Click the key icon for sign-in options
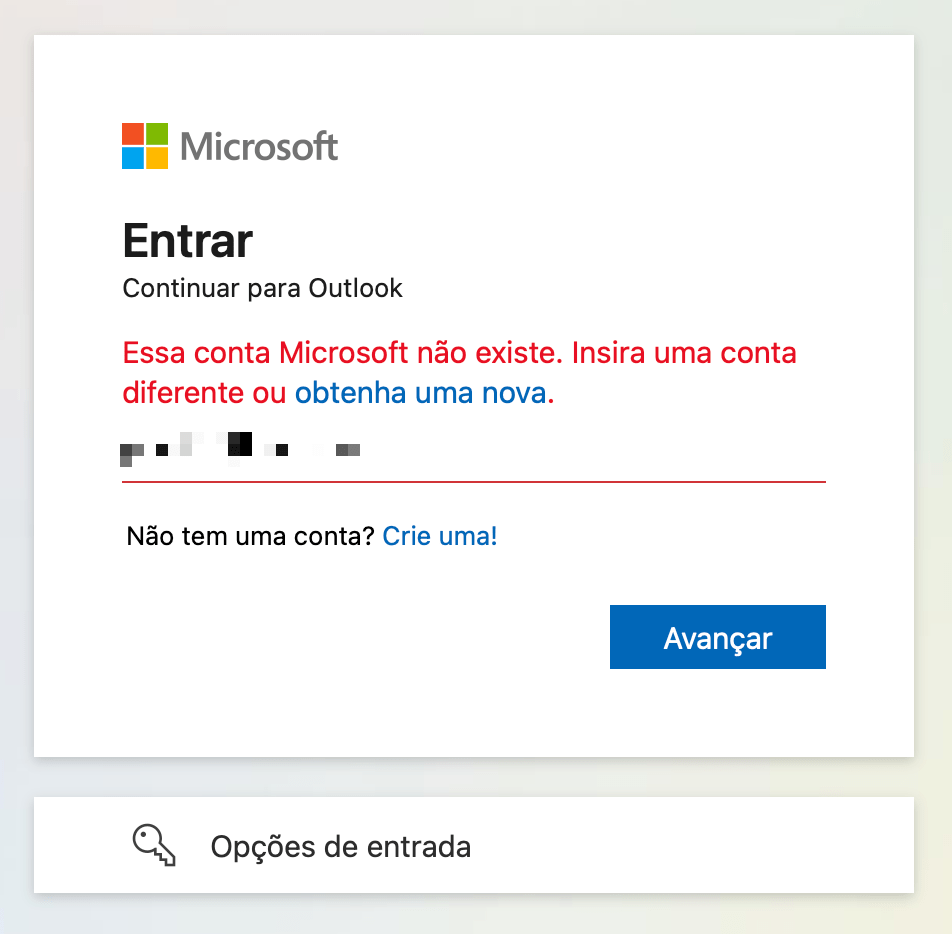 click(154, 846)
